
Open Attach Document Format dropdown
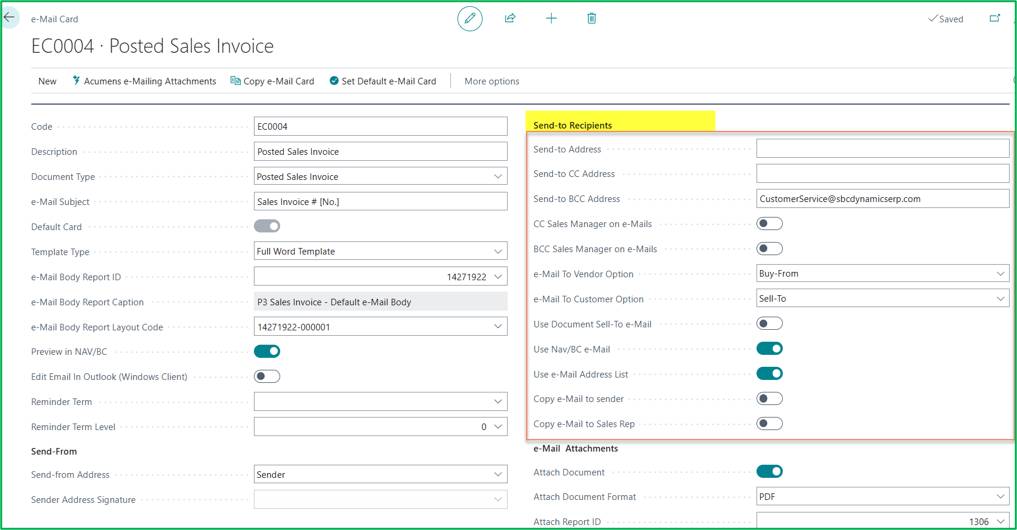click(1000, 496)
